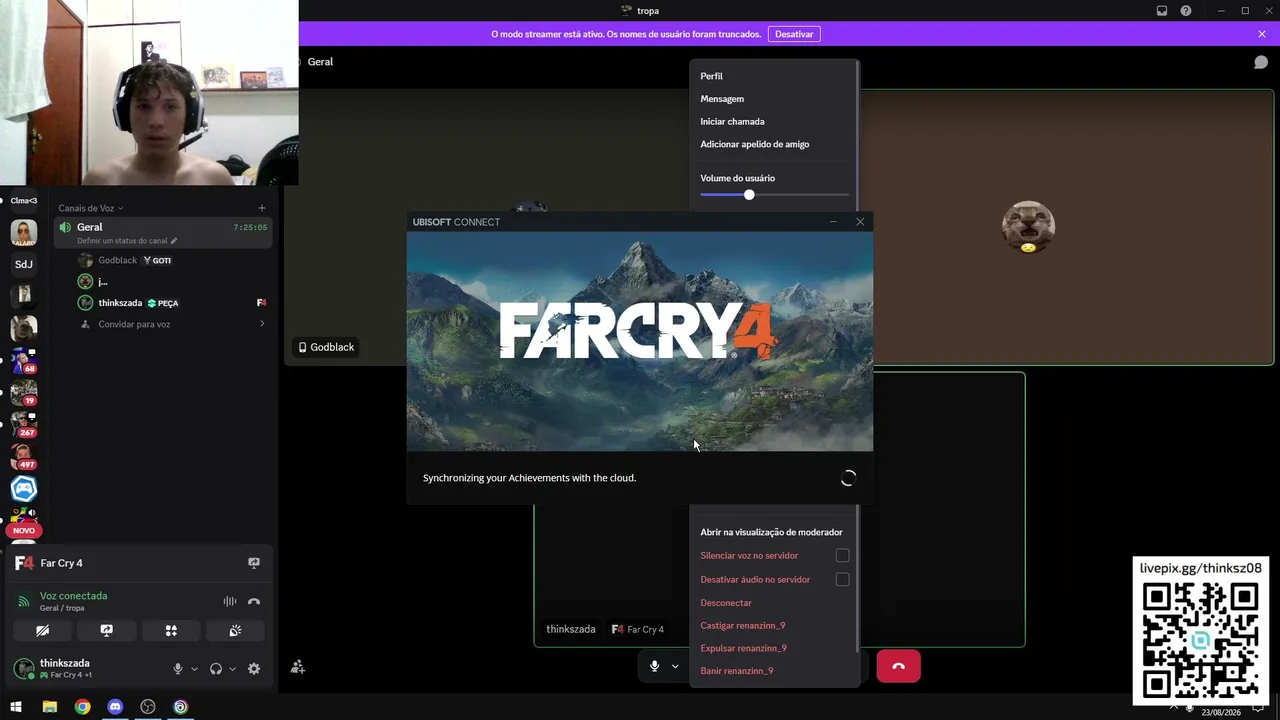The width and height of the screenshot is (1280, 720).
Task: Open thinkszada user panel avatar
Action: click(24, 669)
